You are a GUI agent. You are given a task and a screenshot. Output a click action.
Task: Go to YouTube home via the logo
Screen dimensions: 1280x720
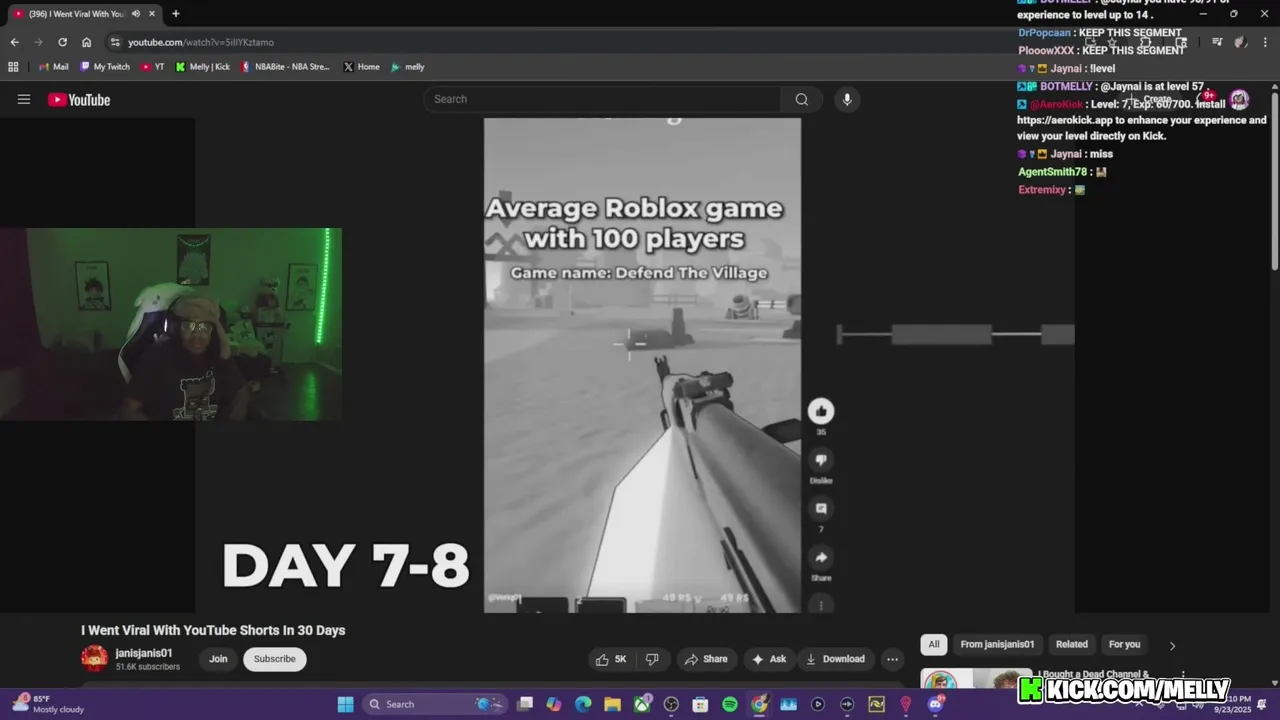(x=79, y=99)
